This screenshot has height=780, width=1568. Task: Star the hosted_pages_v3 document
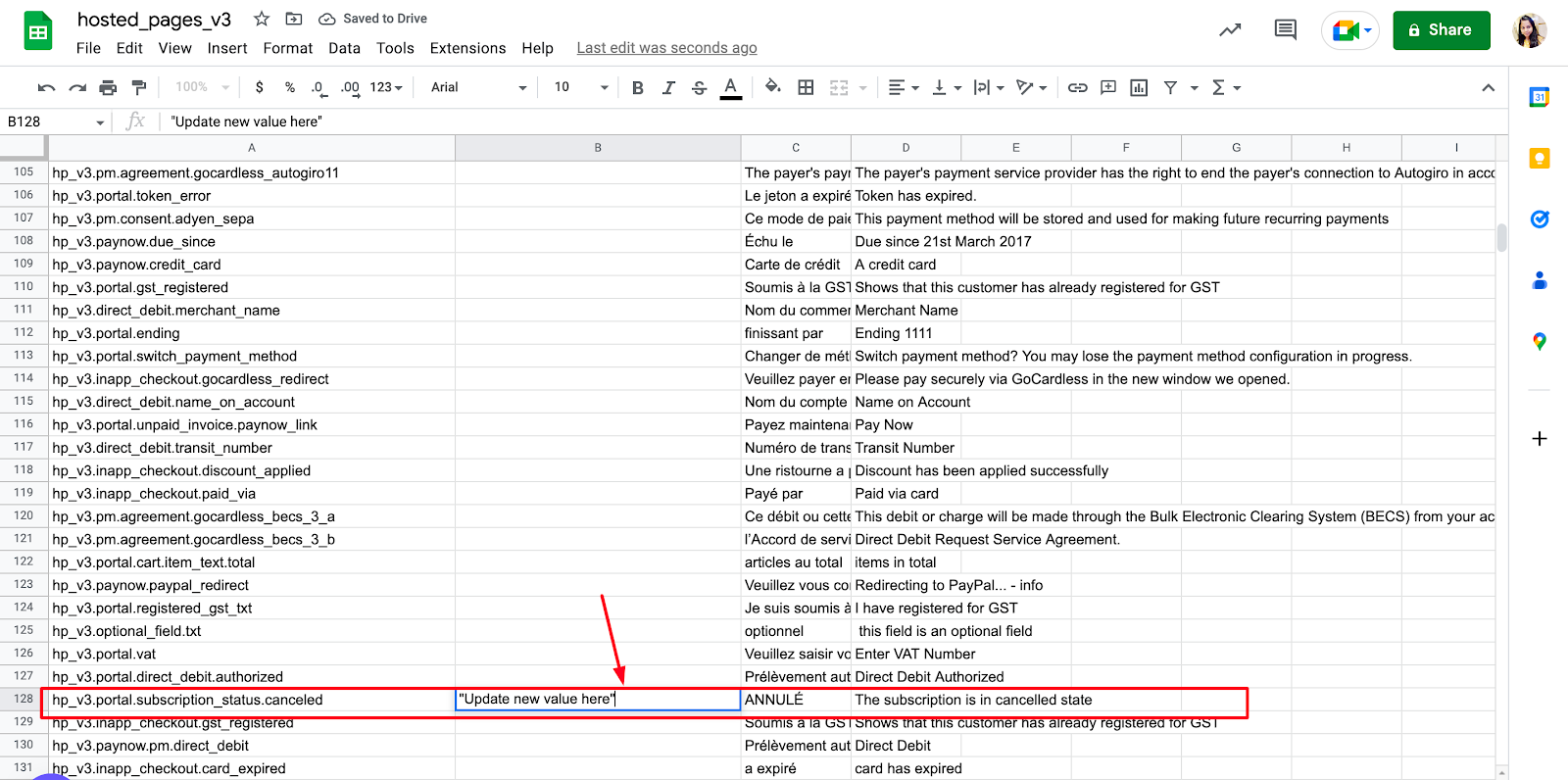point(262,19)
